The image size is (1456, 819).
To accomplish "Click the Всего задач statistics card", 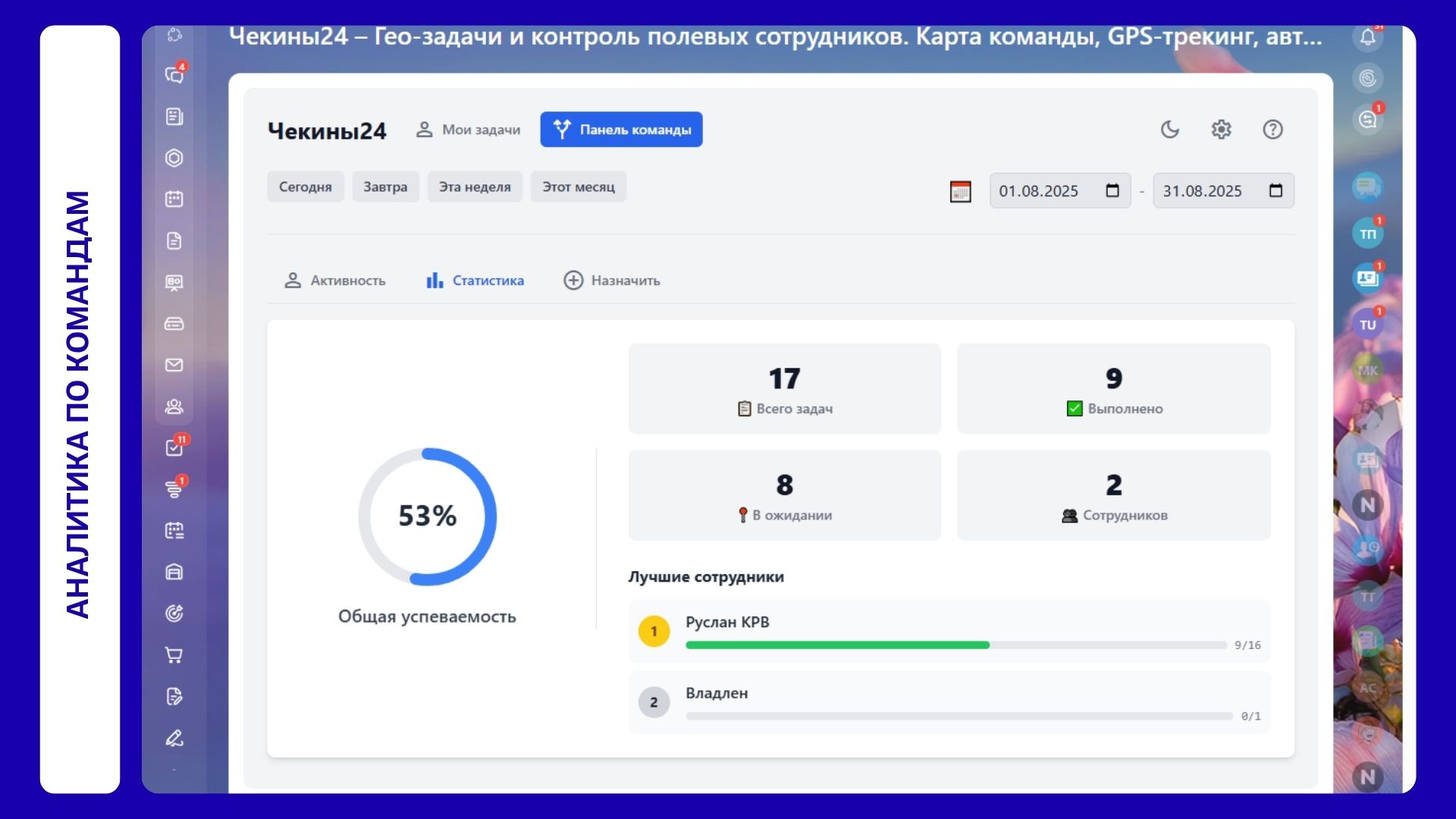I will [x=784, y=389].
